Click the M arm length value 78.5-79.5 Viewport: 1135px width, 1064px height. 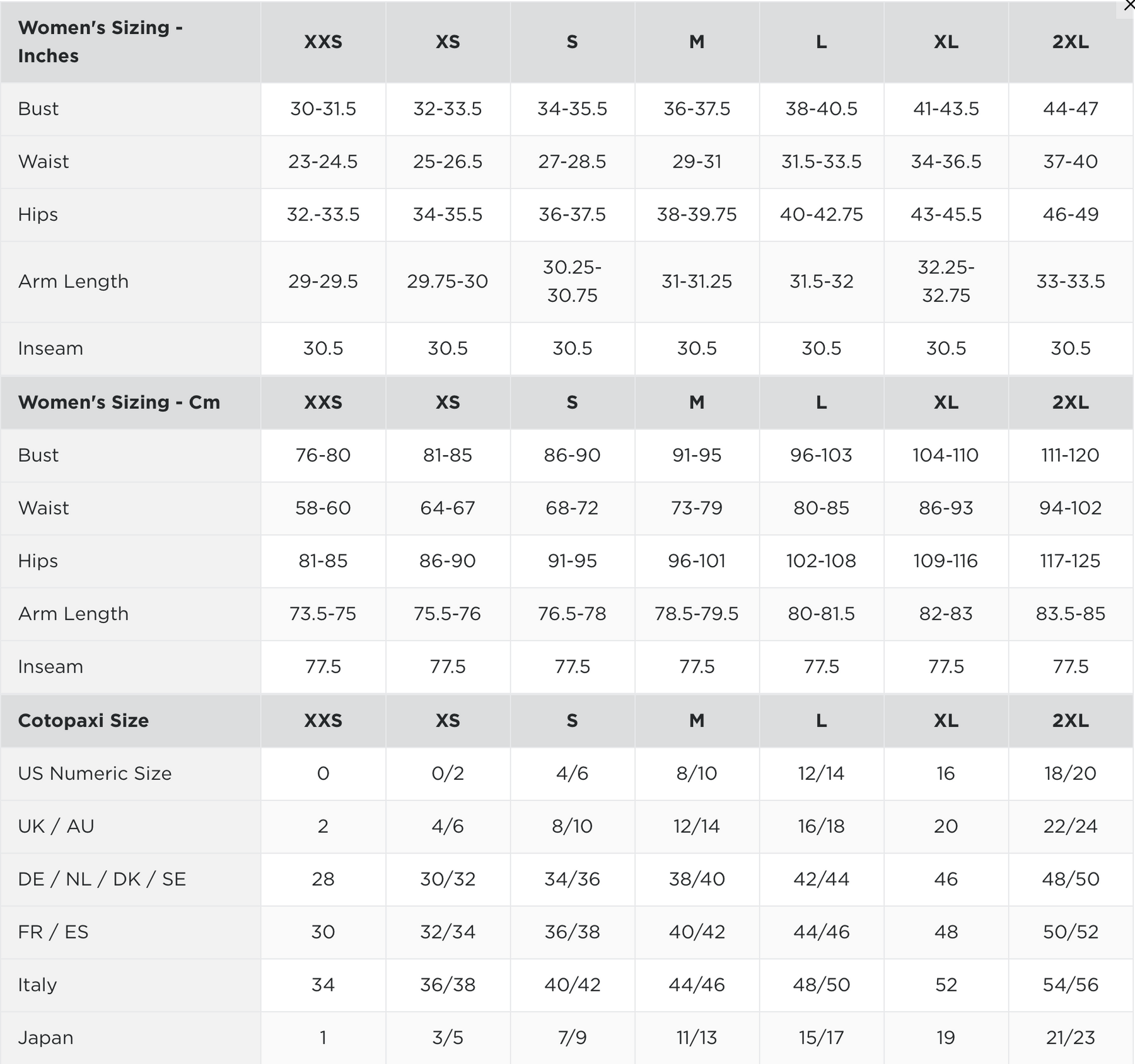point(697,614)
